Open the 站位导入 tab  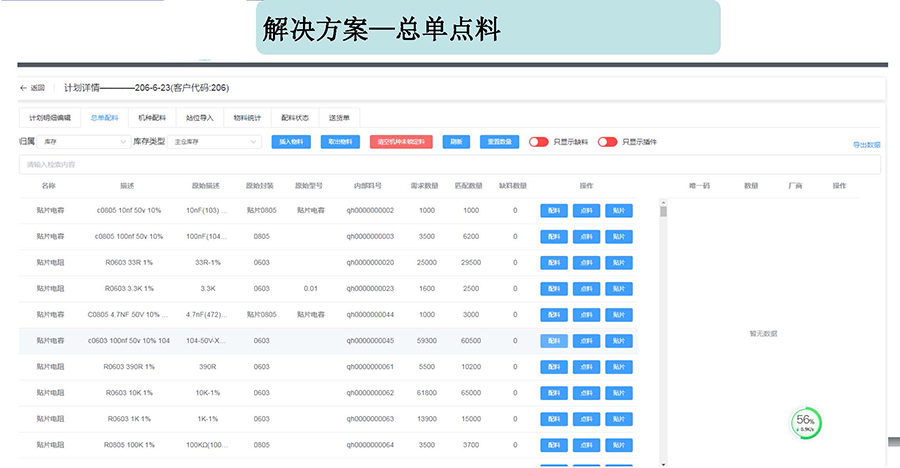pos(200,117)
